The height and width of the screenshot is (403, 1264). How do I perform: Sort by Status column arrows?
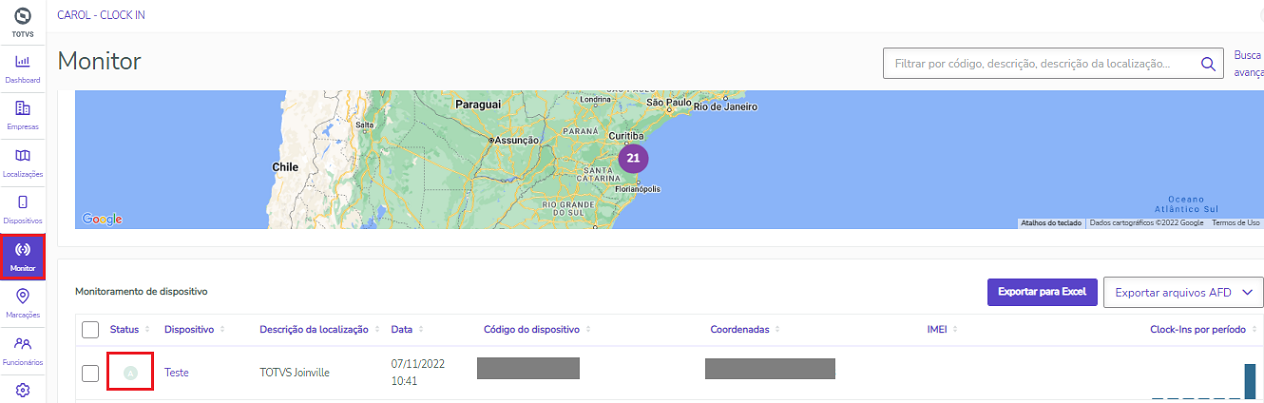click(x=149, y=330)
